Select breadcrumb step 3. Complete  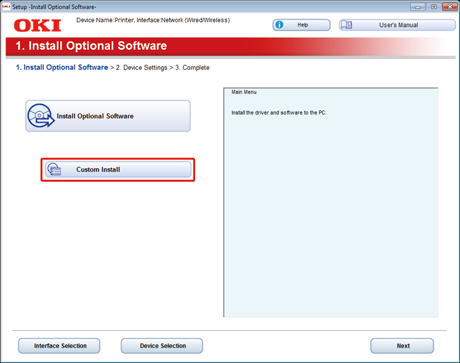[192, 68]
